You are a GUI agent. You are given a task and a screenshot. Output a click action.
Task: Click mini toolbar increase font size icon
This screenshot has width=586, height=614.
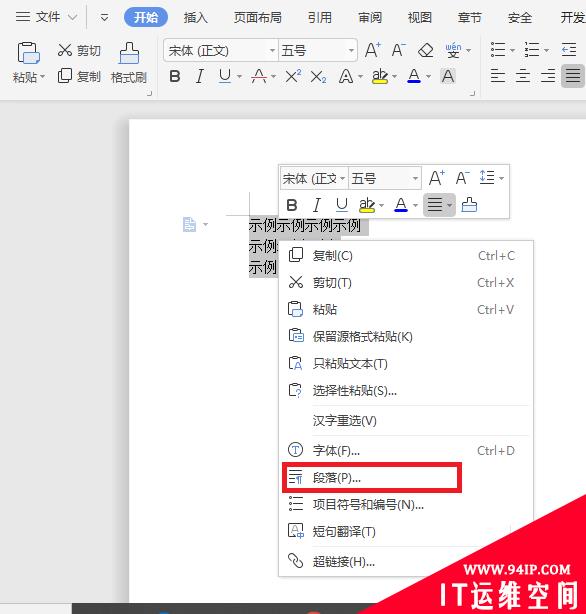pyautogui.click(x=436, y=178)
